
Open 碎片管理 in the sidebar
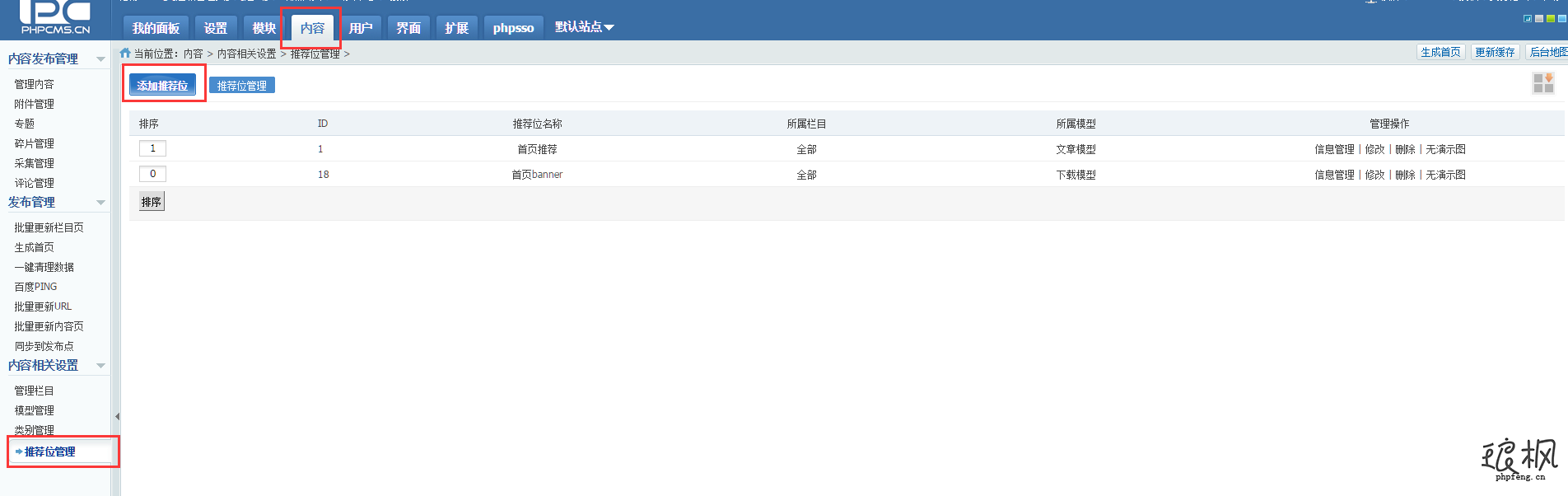point(34,143)
